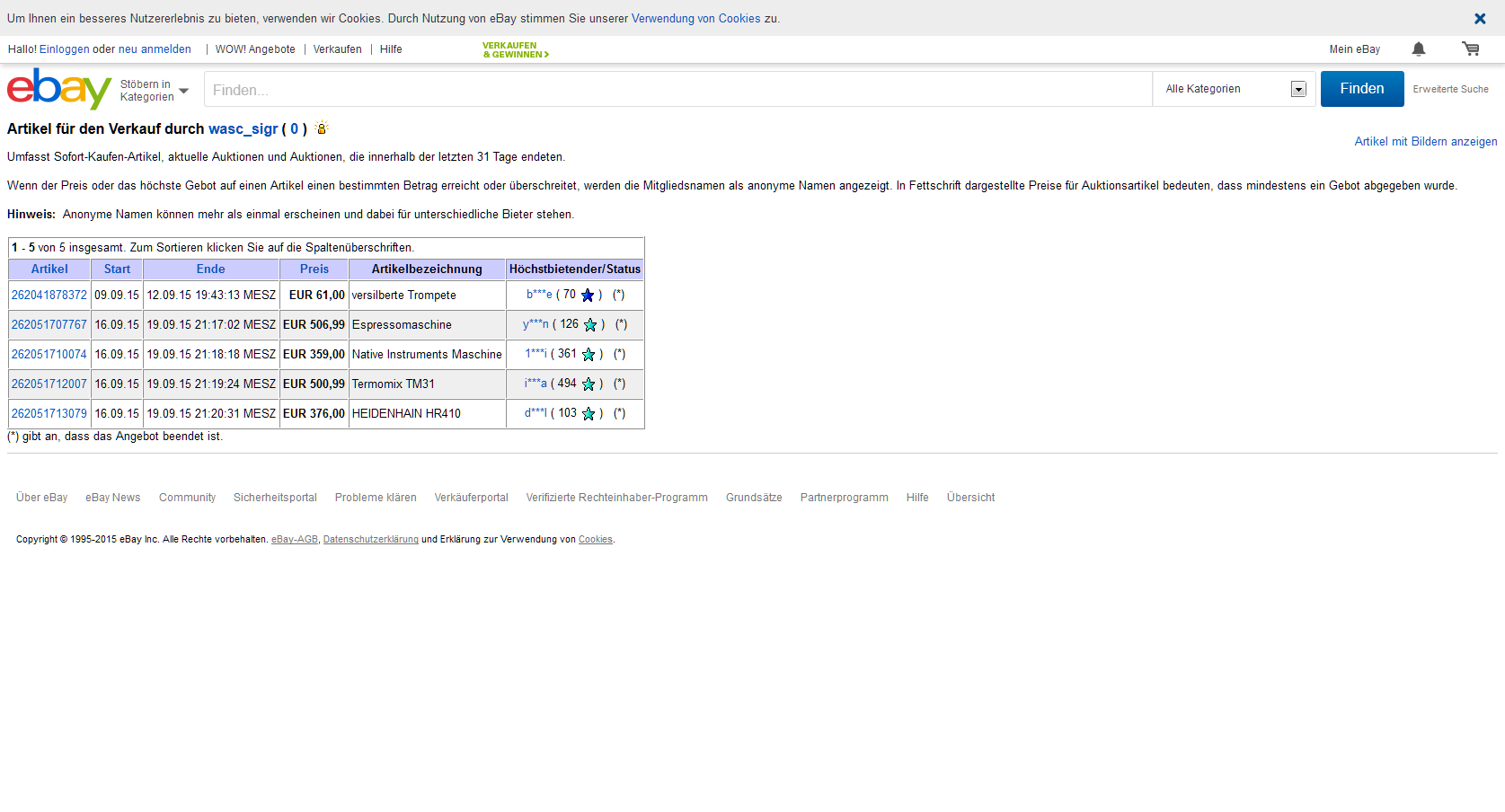Open WOW! Angebote in top menu
The height and width of the screenshot is (812, 1505).
(x=255, y=49)
